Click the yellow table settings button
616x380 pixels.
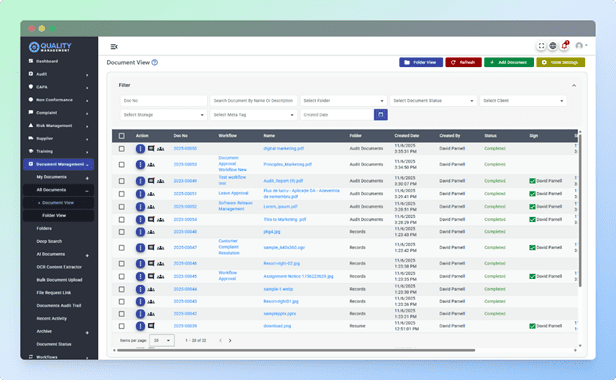pyautogui.click(x=561, y=62)
